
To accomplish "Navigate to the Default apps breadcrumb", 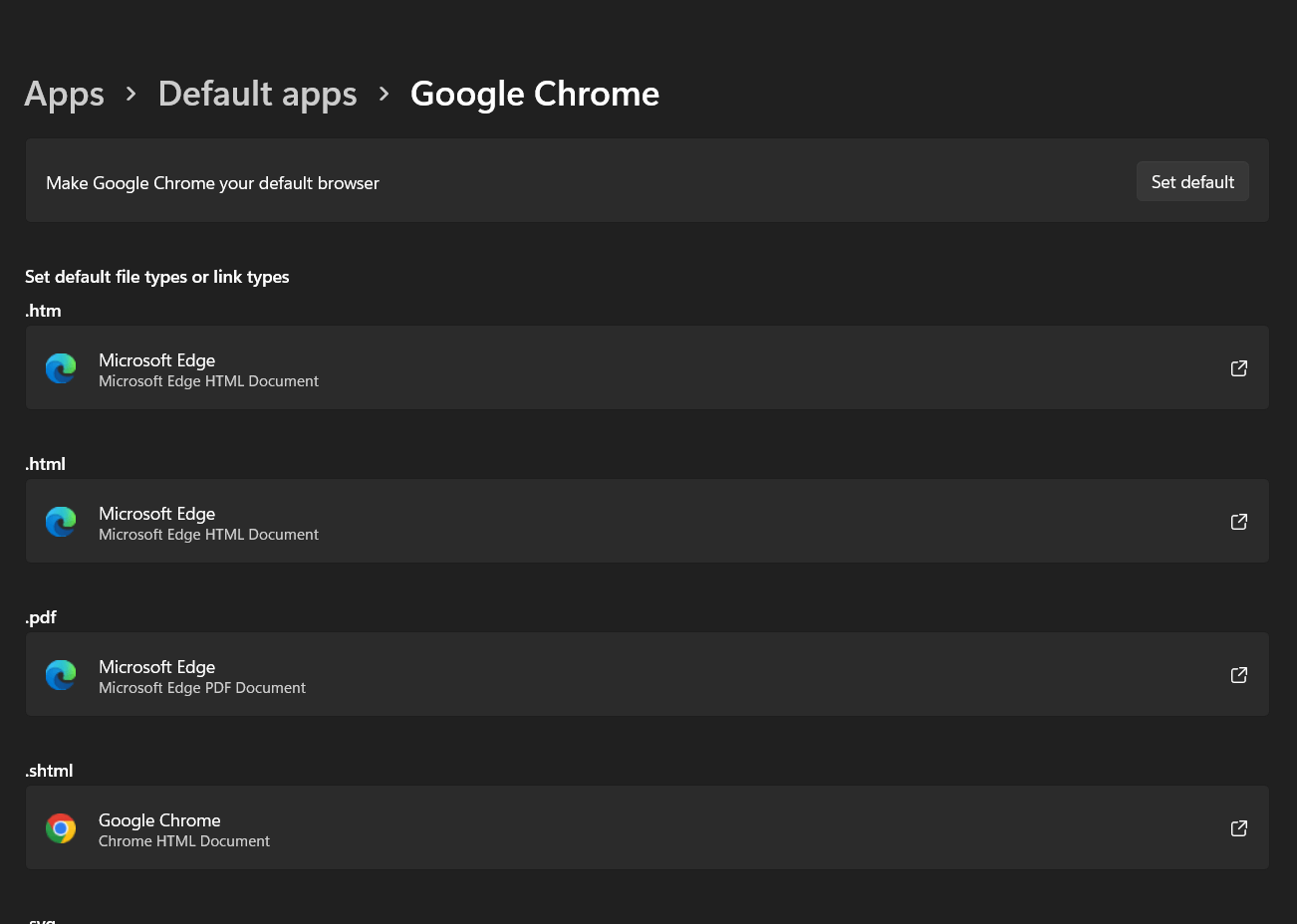I will pyautogui.click(x=257, y=94).
